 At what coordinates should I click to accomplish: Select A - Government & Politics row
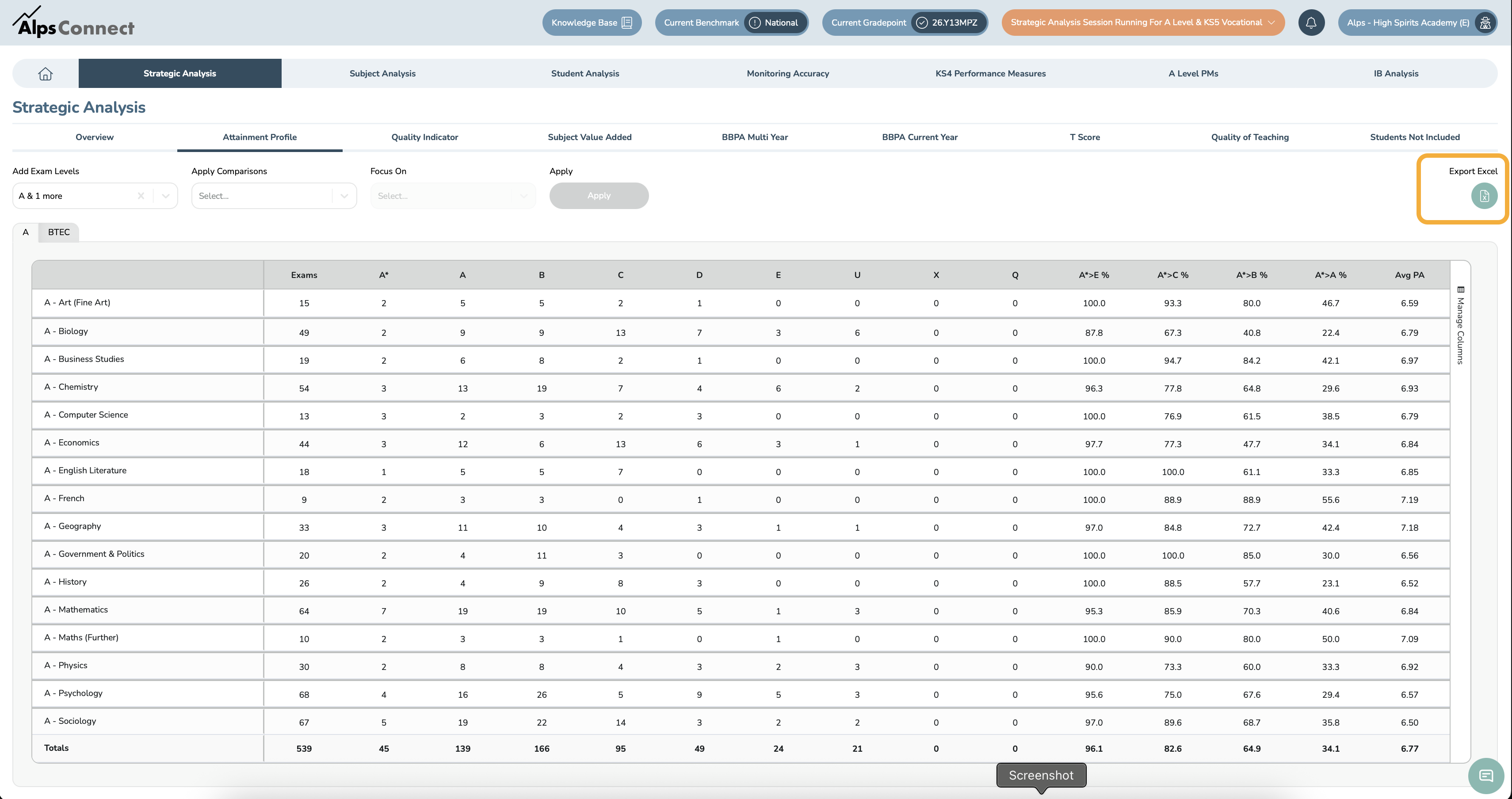coord(741,555)
